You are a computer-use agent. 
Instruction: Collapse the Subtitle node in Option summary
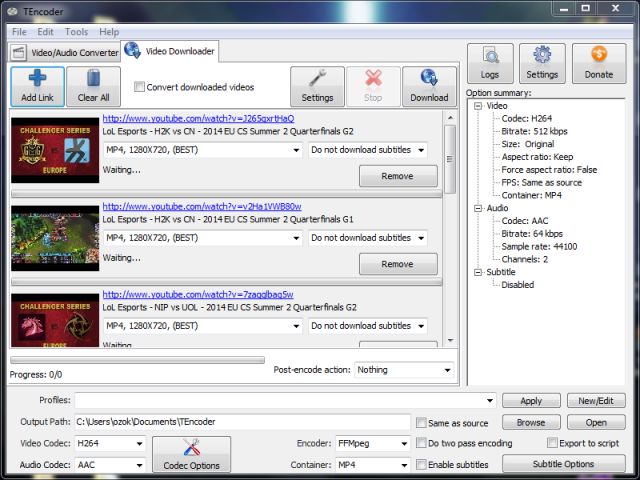point(478,272)
